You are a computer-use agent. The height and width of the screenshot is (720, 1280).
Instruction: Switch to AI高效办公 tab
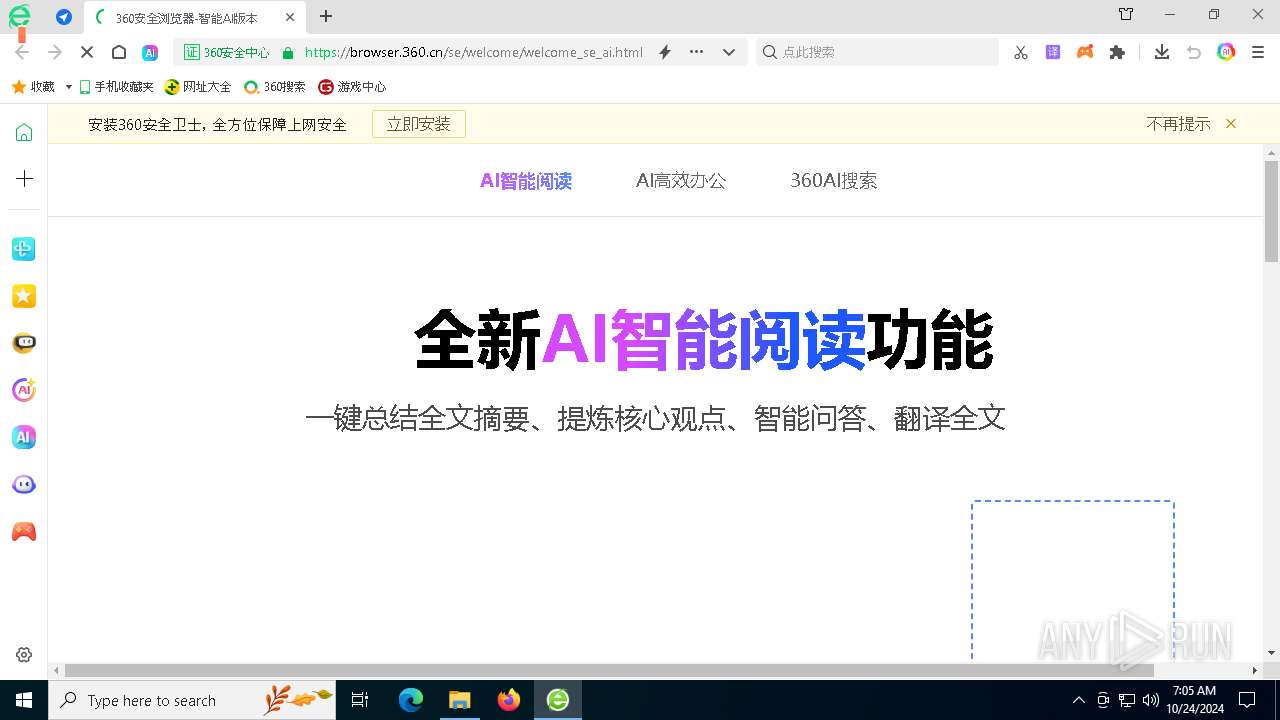(x=681, y=181)
